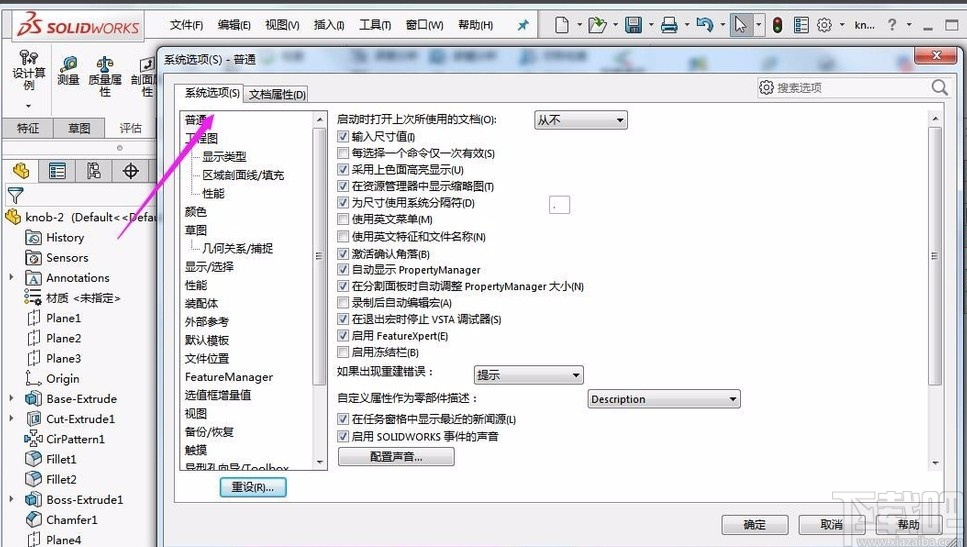The width and height of the screenshot is (967, 547).
Task: Click the 确定 button
Action: point(754,525)
